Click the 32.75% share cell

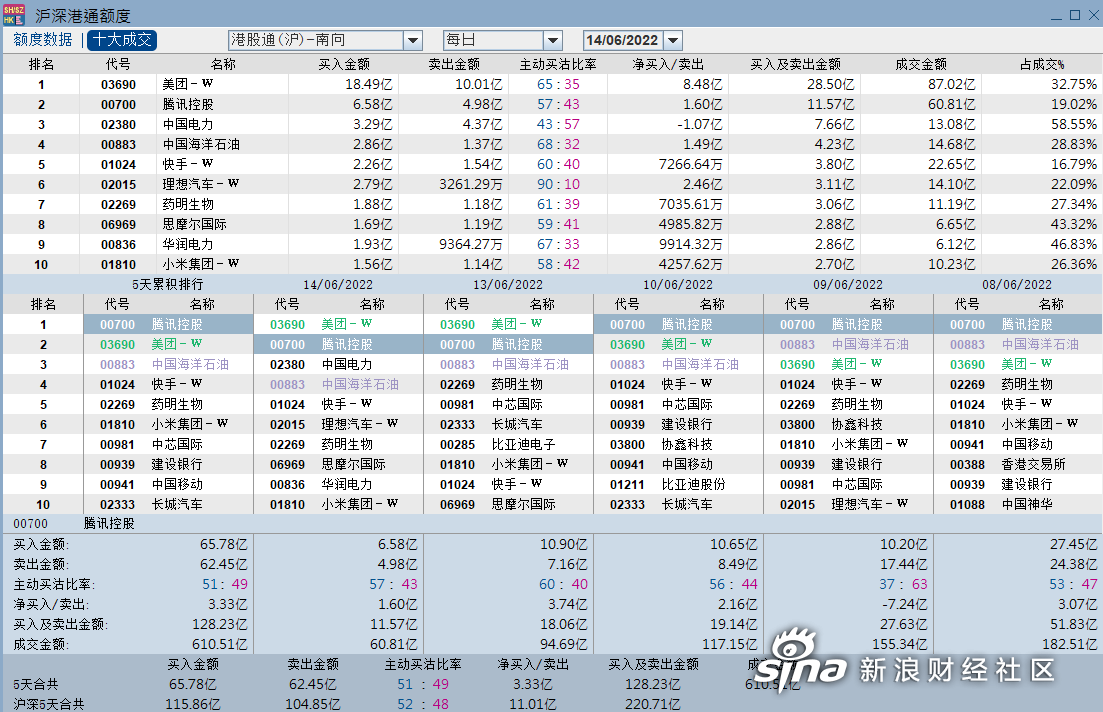[x=1074, y=84]
